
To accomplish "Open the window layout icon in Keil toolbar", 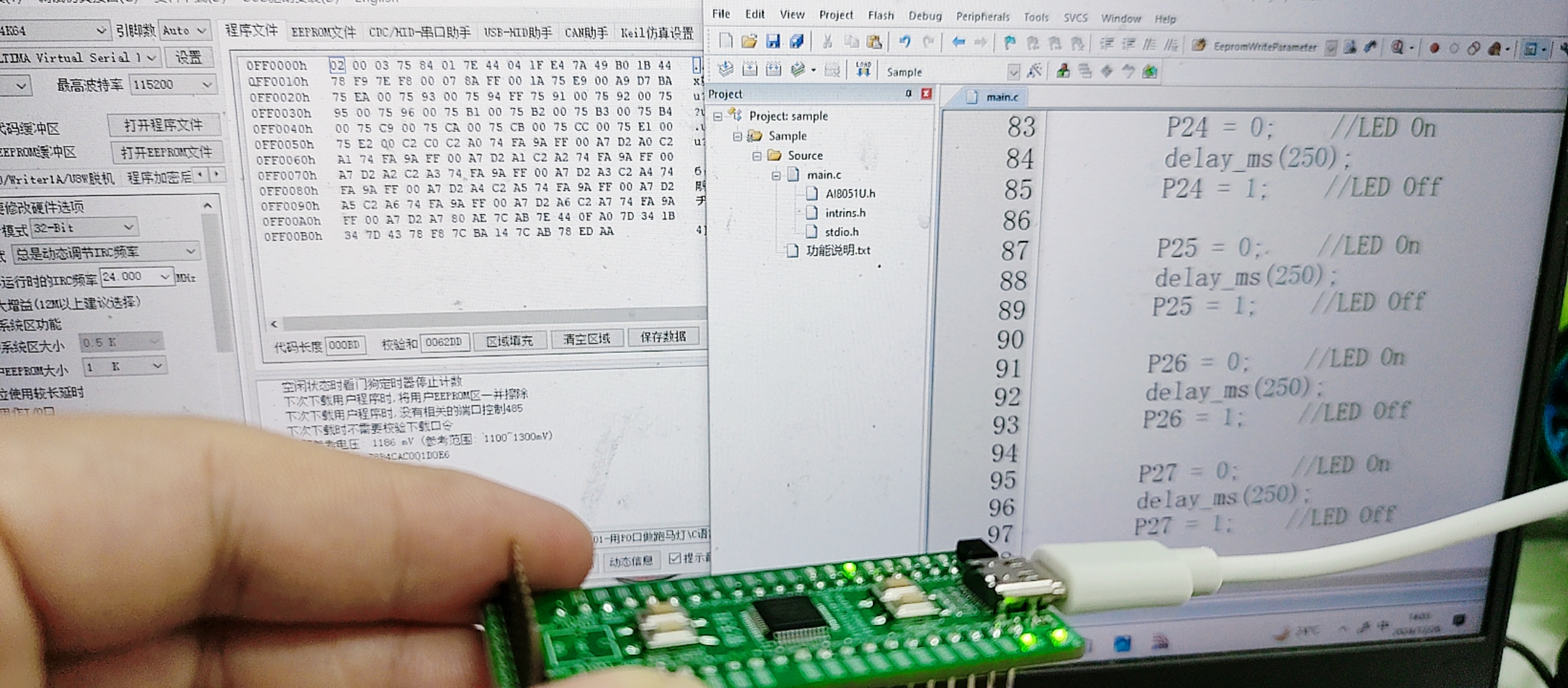I will click(1530, 49).
